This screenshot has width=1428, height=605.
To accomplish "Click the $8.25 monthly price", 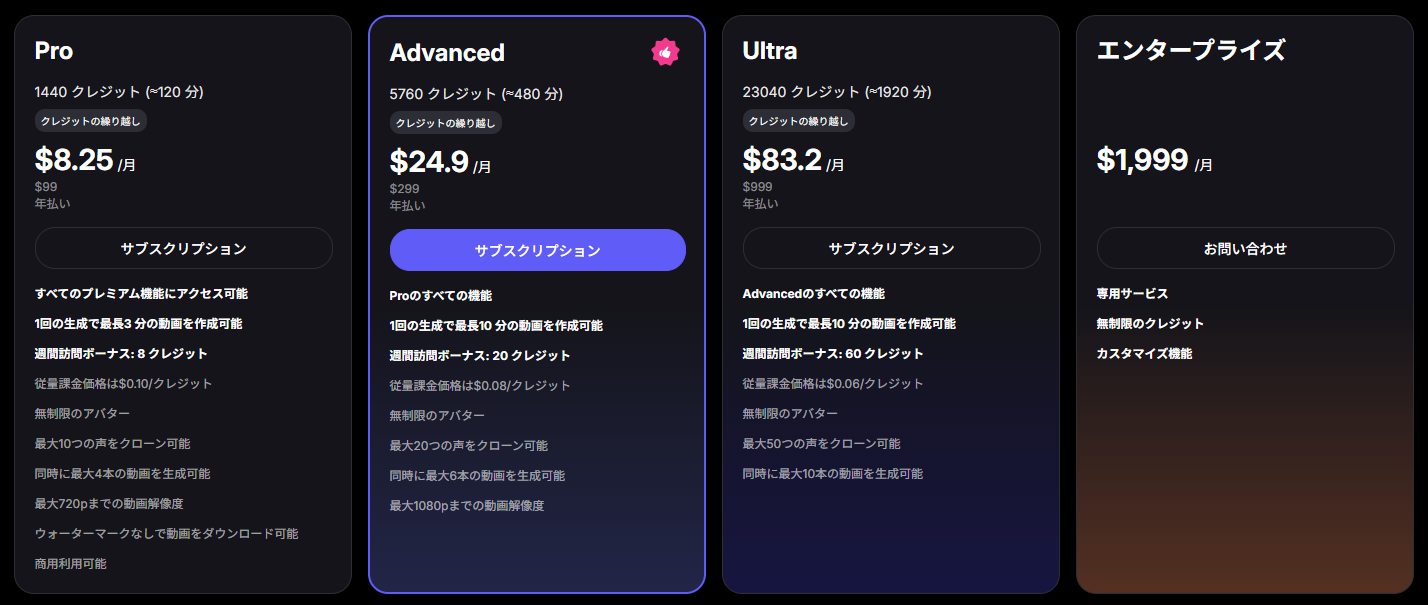I will point(74,160).
